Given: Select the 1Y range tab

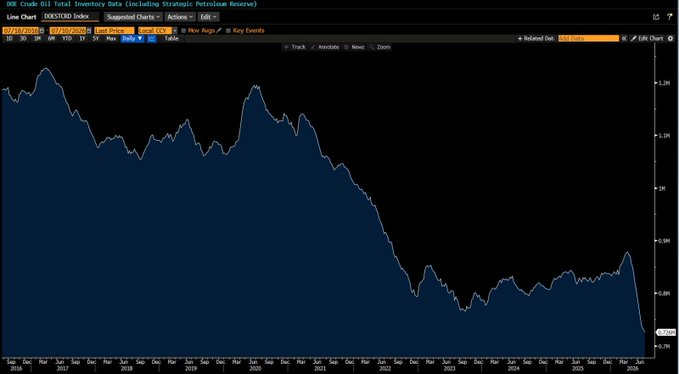Looking at the screenshot, I should pyautogui.click(x=82, y=39).
